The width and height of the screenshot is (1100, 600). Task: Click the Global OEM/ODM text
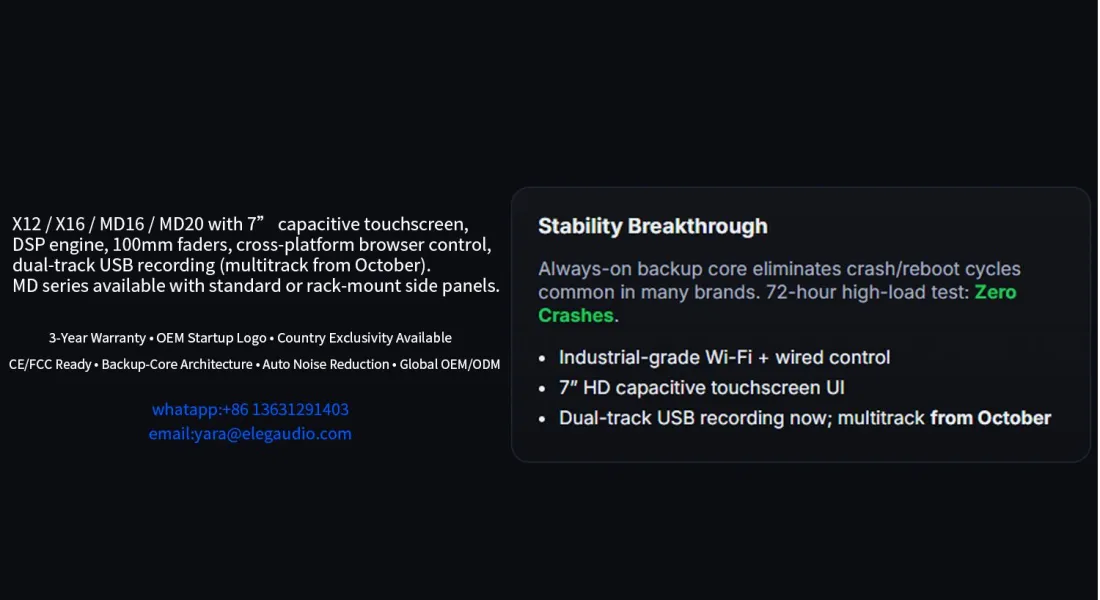coord(449,364)
